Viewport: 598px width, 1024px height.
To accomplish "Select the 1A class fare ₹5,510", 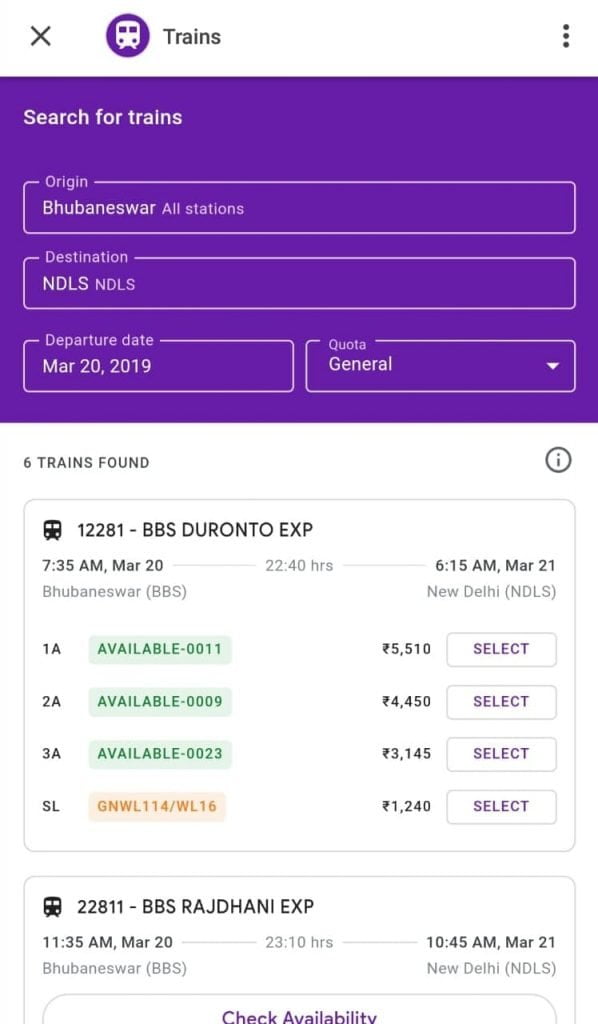I will pos(501,649).
